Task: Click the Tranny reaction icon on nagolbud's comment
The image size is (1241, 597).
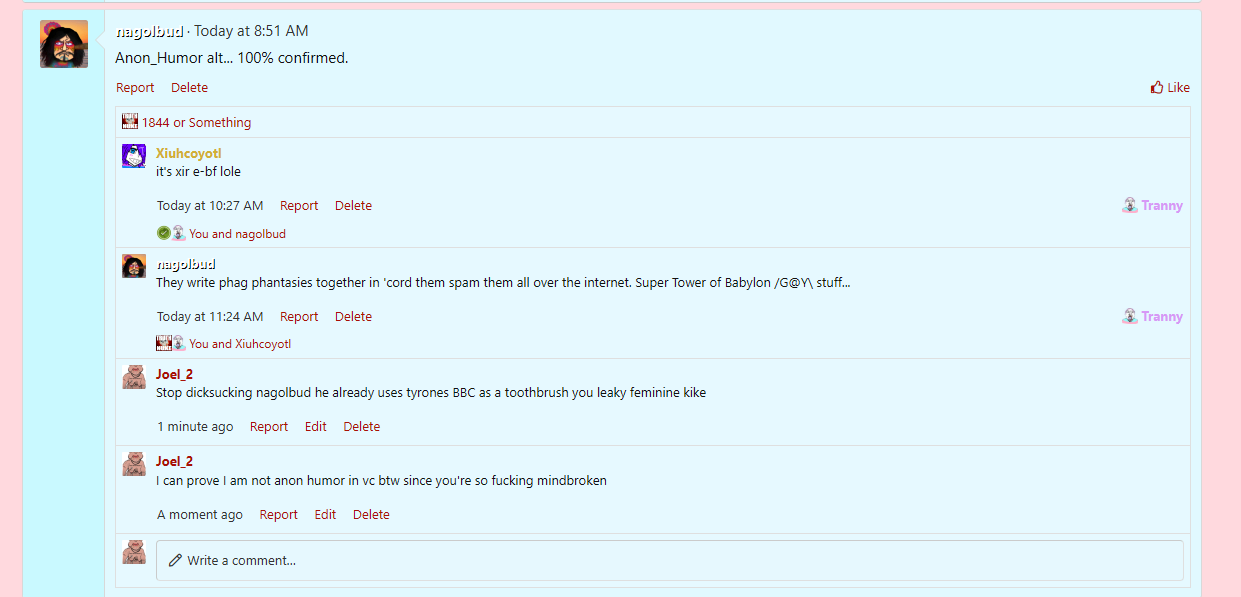Action: (1130, 316)
